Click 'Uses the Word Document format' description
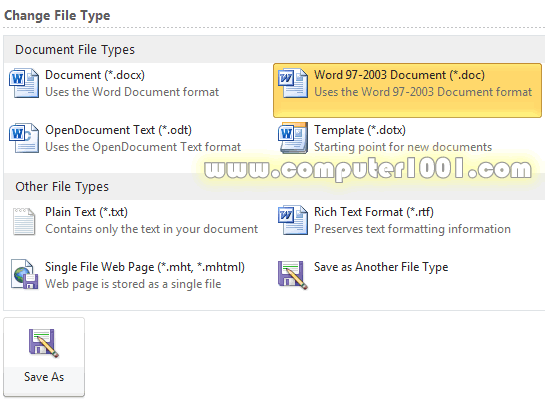545x402 pixels. 132,92
